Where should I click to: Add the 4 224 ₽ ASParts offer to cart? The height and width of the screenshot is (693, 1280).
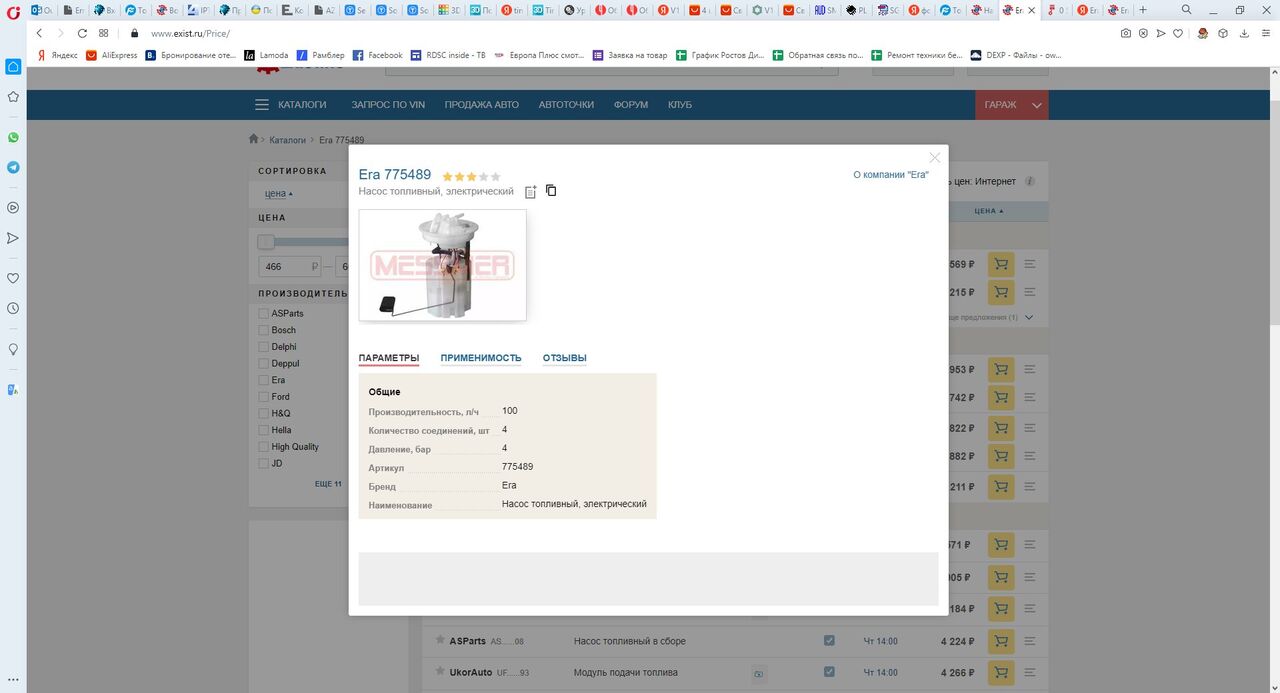1001,641
